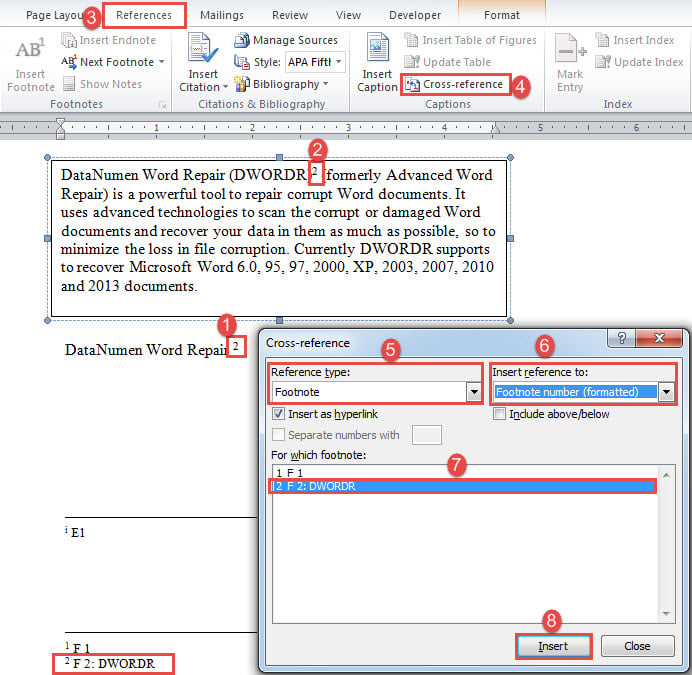Click endnote text 'E1'
The image size is (692, 675).
[78, 533]
